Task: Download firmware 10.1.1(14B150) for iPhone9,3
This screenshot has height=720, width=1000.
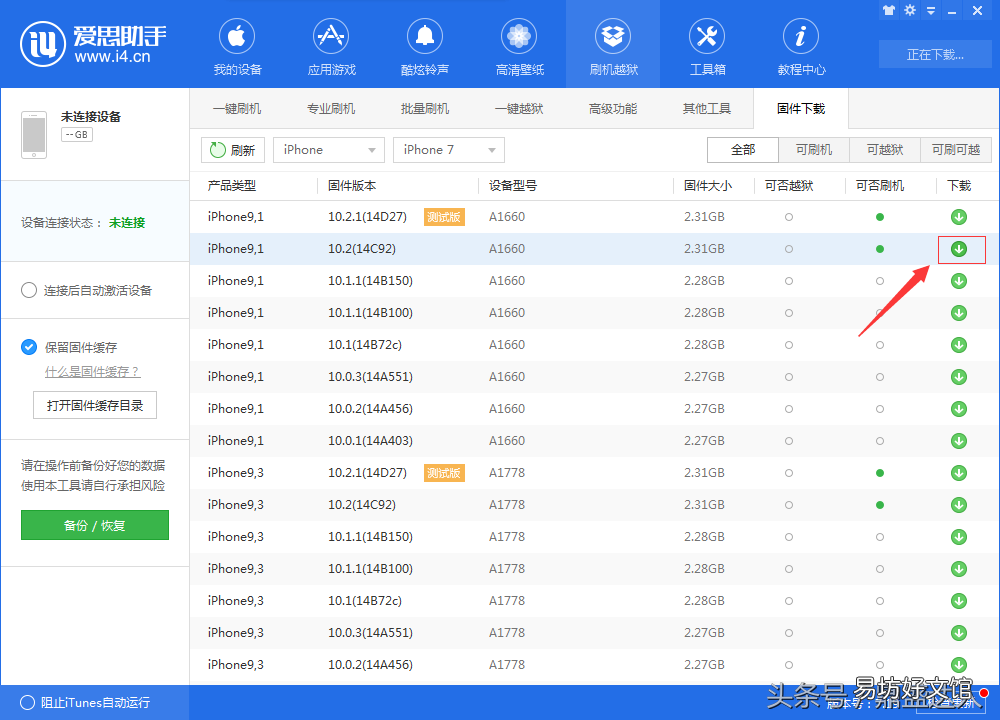Action: tap(959, 537)
